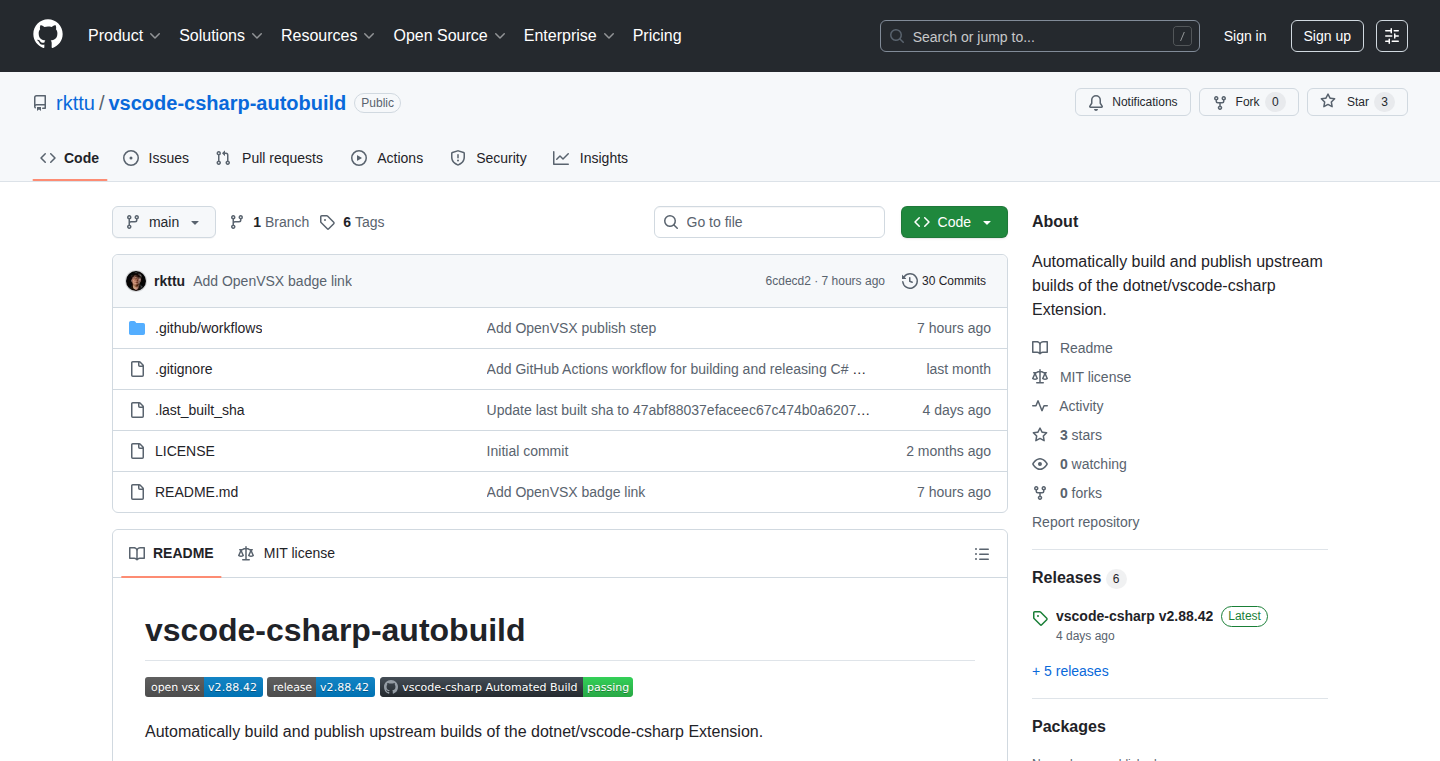This screenshot has width=1440, height=761.
Task: Expand the Open Source menu
Action: tap(450, 36)
